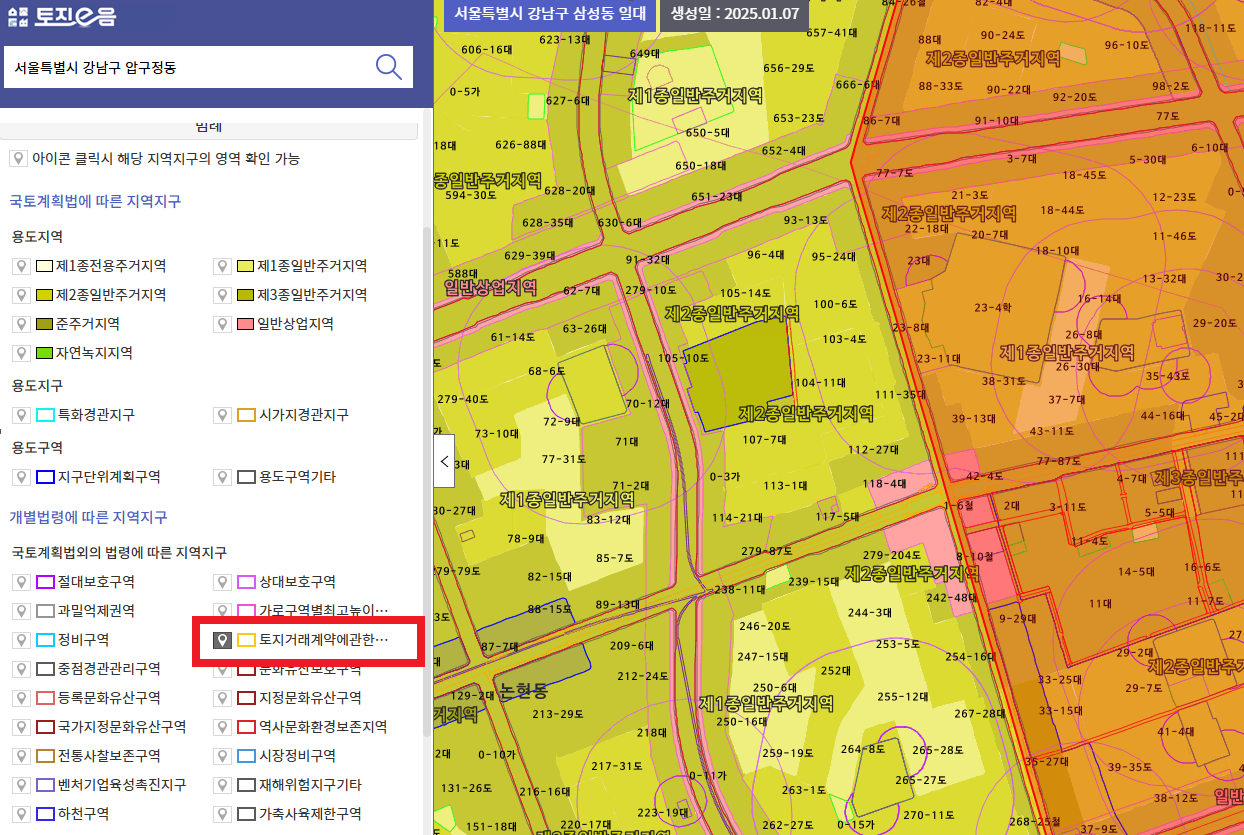The image size is (1244, 835).
Task: Click parcel label 212-24도 on the map
Action: (x=642, y=677)
